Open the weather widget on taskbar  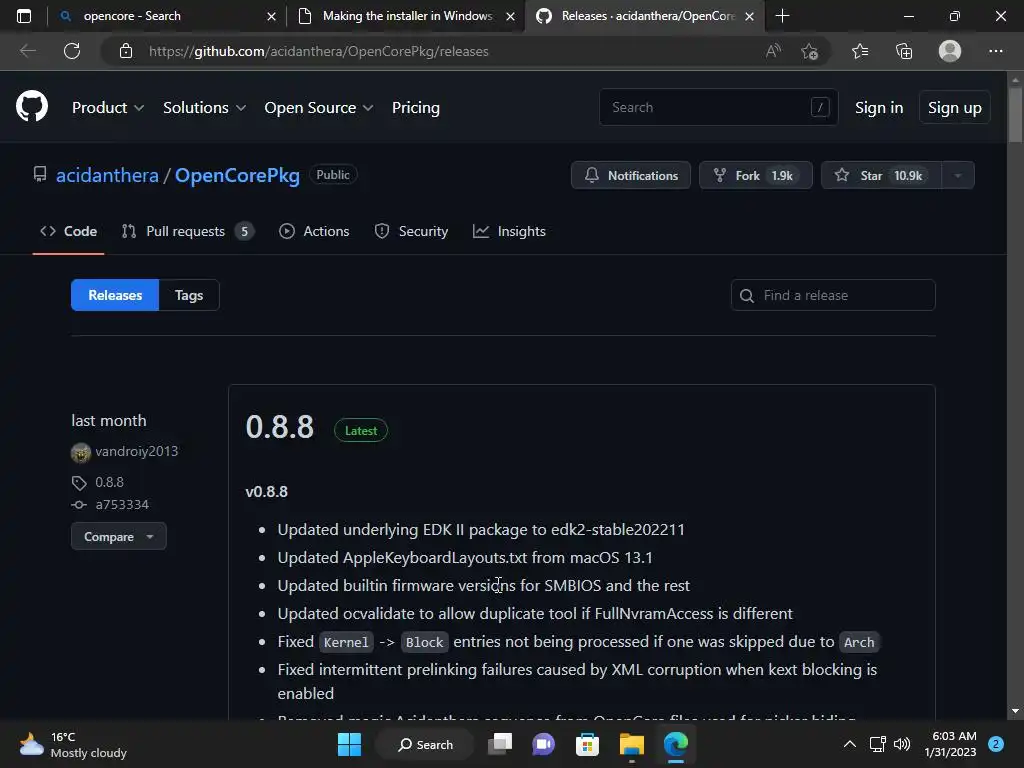click(73, 744)
